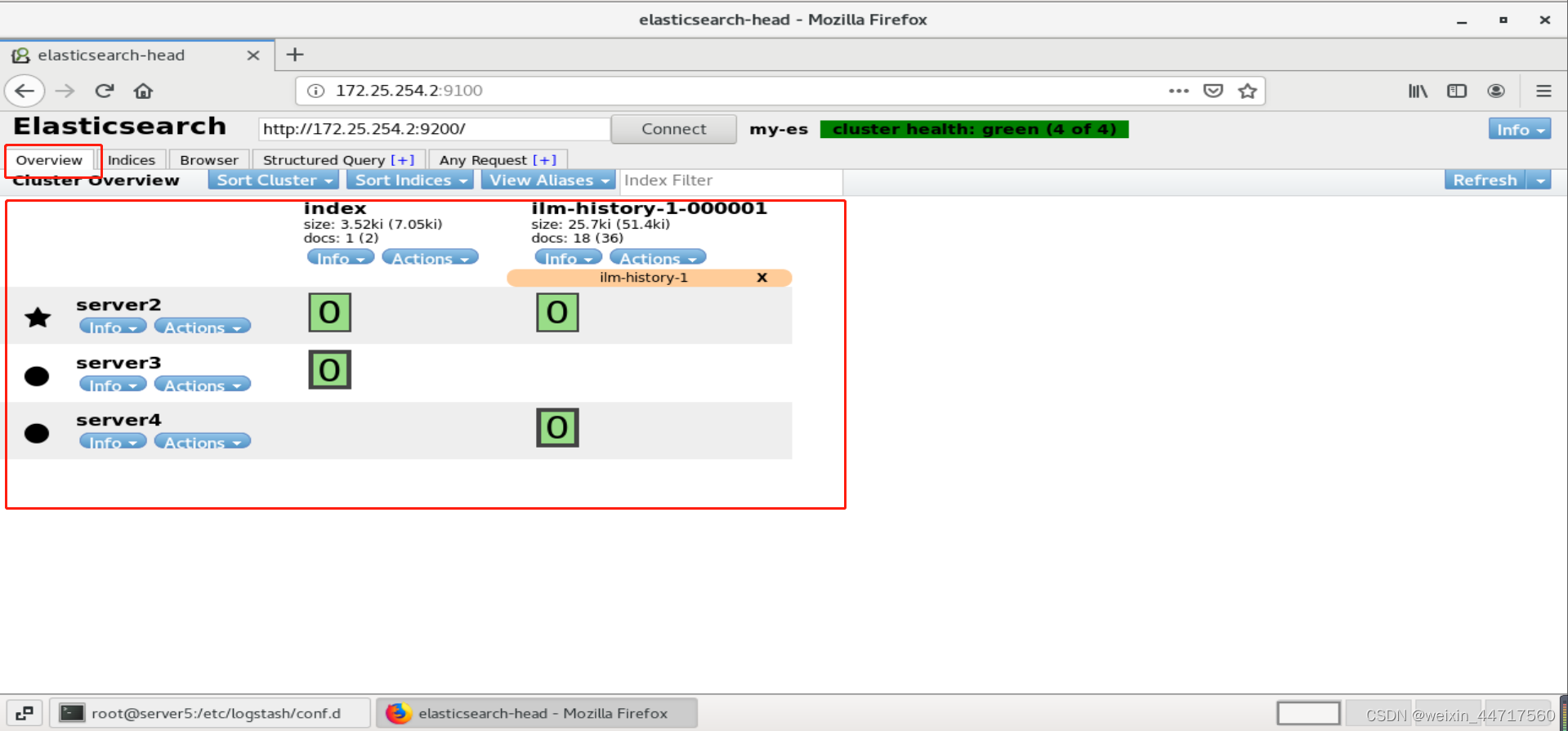Click the node circle icon for server3
The width and height of the screenshot is (1568, 731).
point(37,376)
